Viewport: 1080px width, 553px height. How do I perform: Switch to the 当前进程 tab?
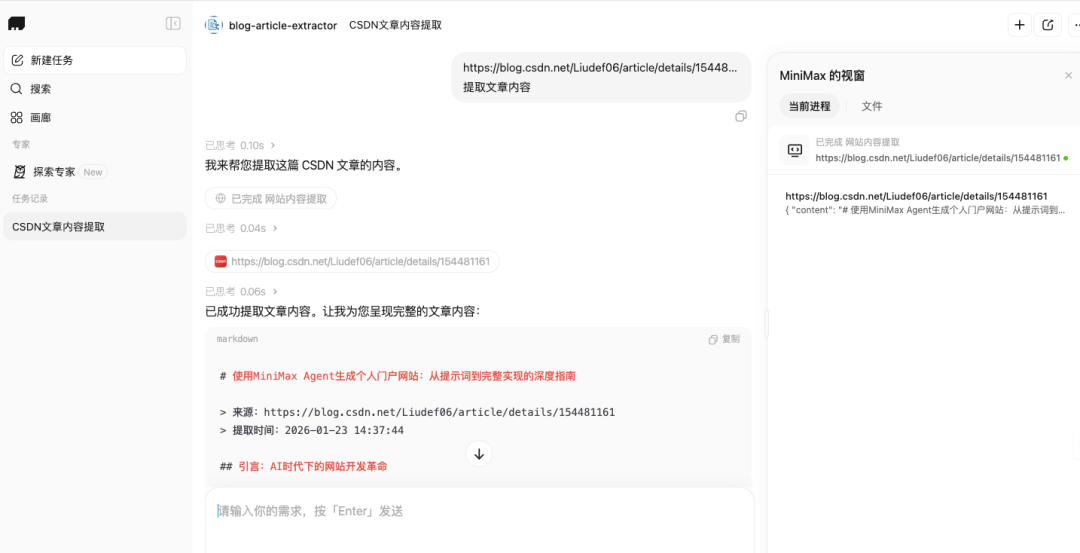click(x=809, y=106)
